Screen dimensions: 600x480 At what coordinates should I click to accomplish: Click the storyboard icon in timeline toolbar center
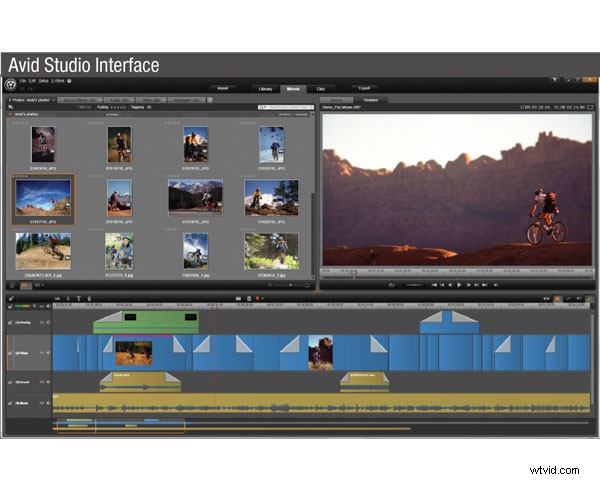pos(238,299)
